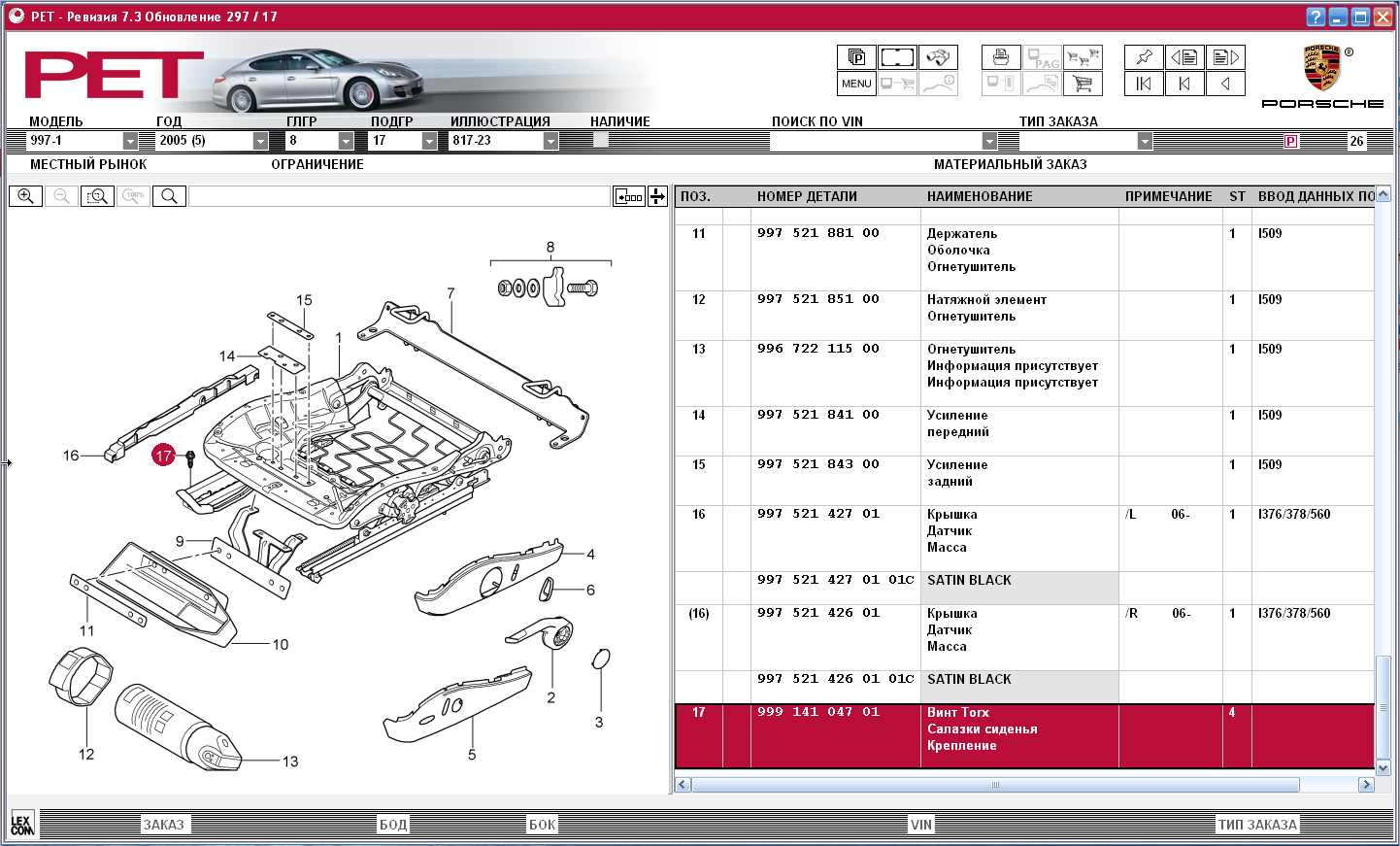Select callout 17 in the diagram
1400x846 pixels.
click(163, 456)
